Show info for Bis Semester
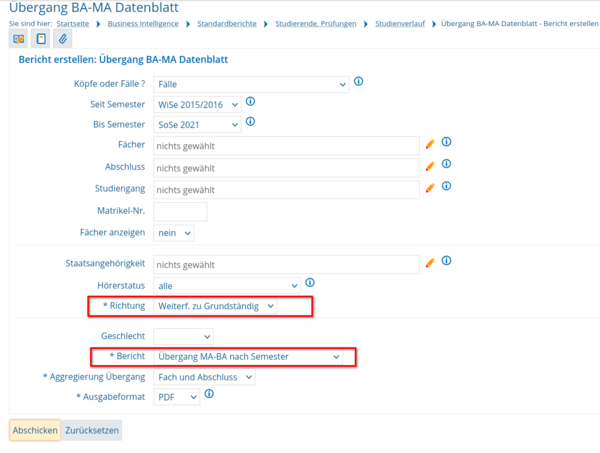The height and width of the screenshot is (453, 600). pyautogui.click(x=250, y=122)
